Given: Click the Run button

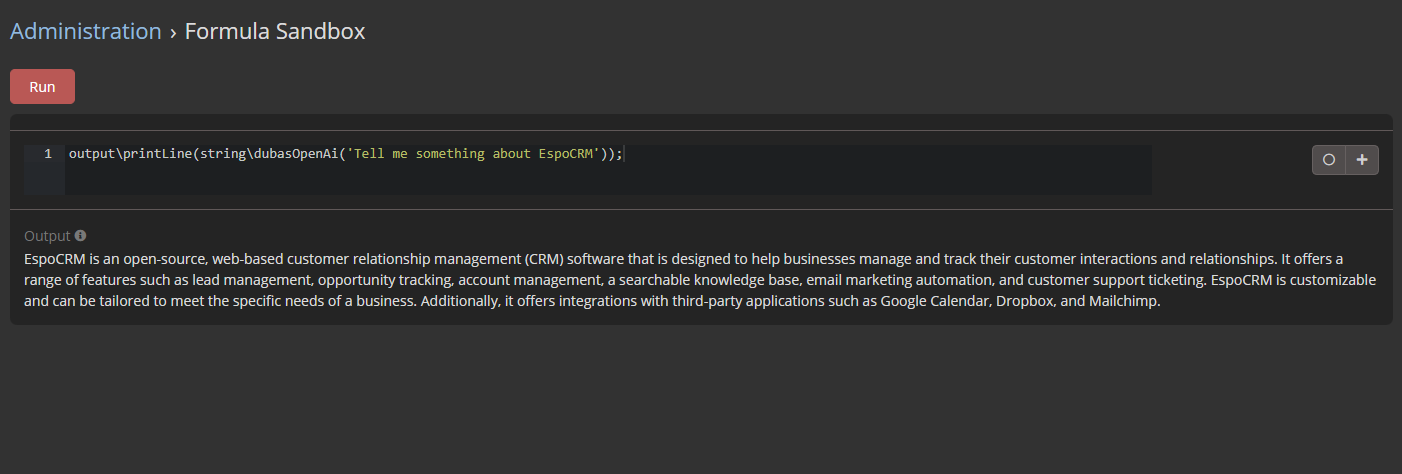Looking at the screenshot, I should tap(42, 87).
